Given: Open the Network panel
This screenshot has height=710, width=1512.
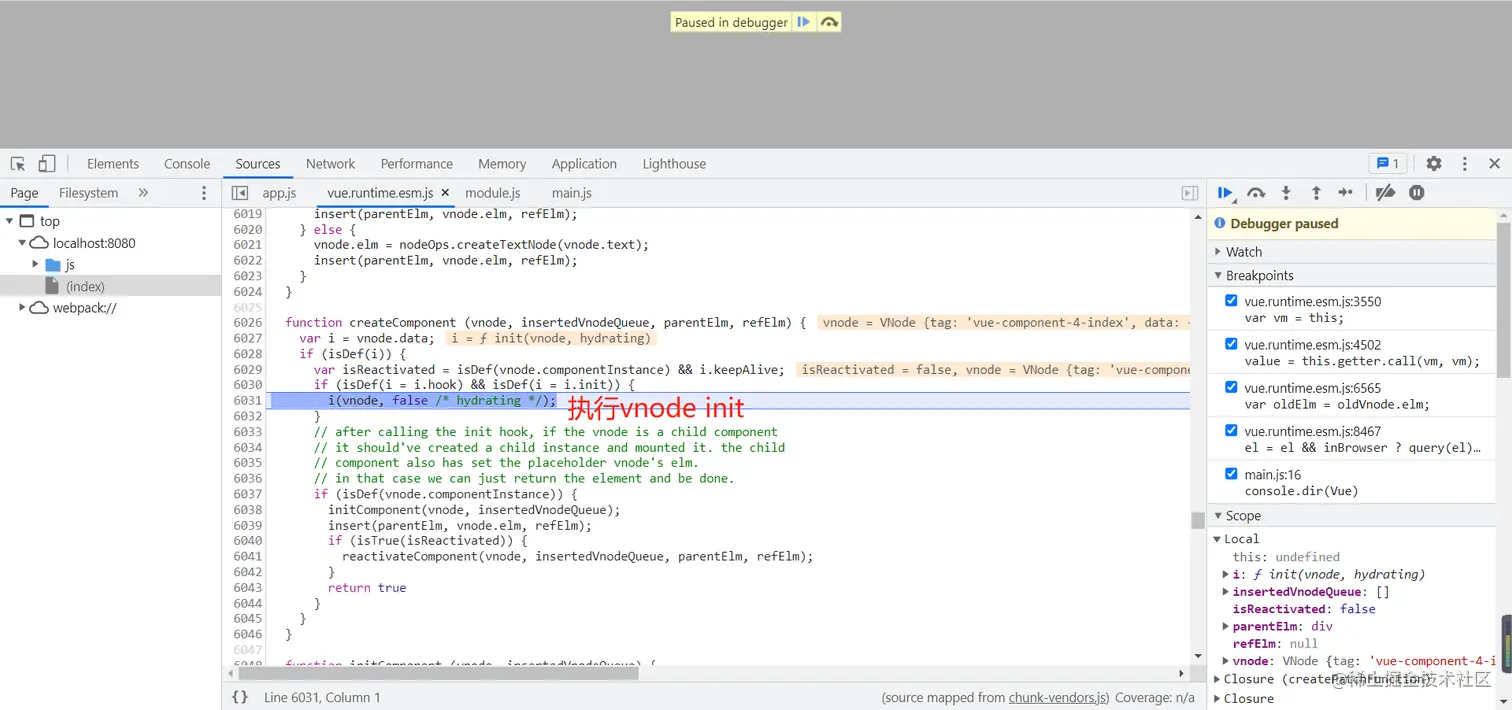Looking at the screenshot, I should point(331,164).
